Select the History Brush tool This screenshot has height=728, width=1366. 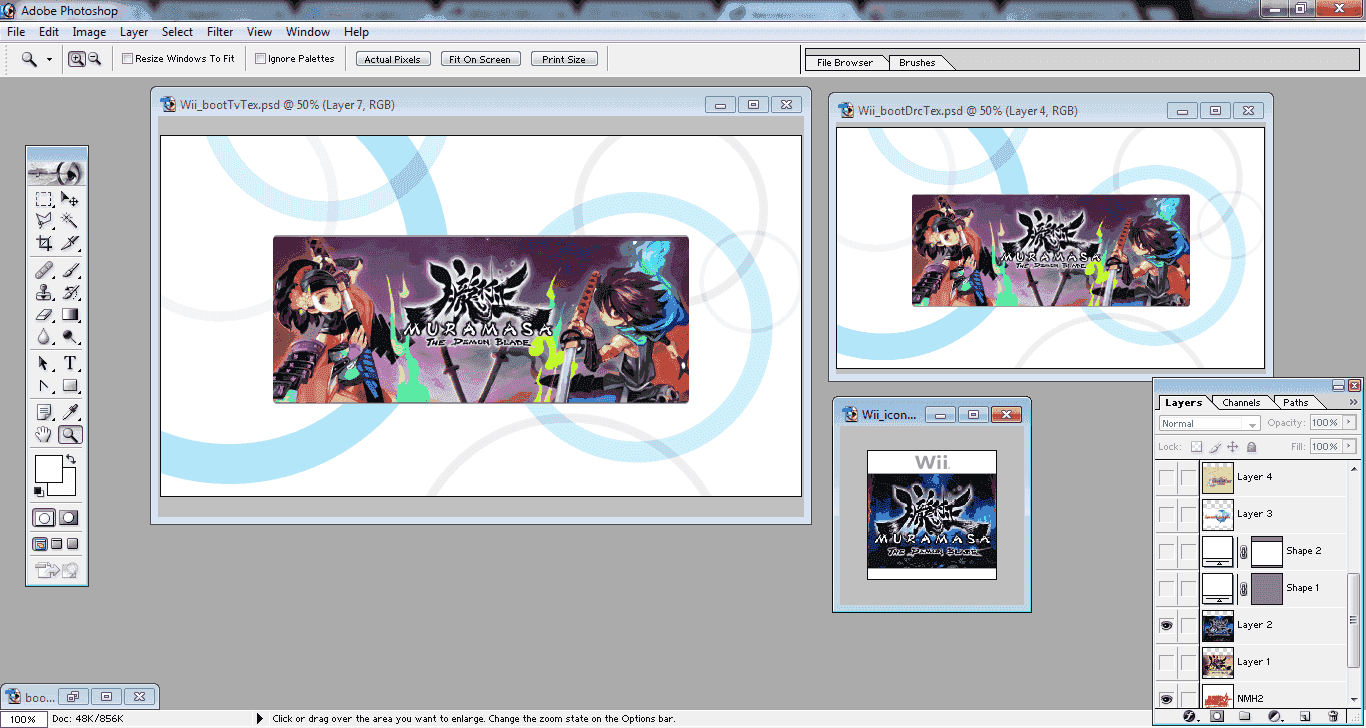tap(70, 293)
